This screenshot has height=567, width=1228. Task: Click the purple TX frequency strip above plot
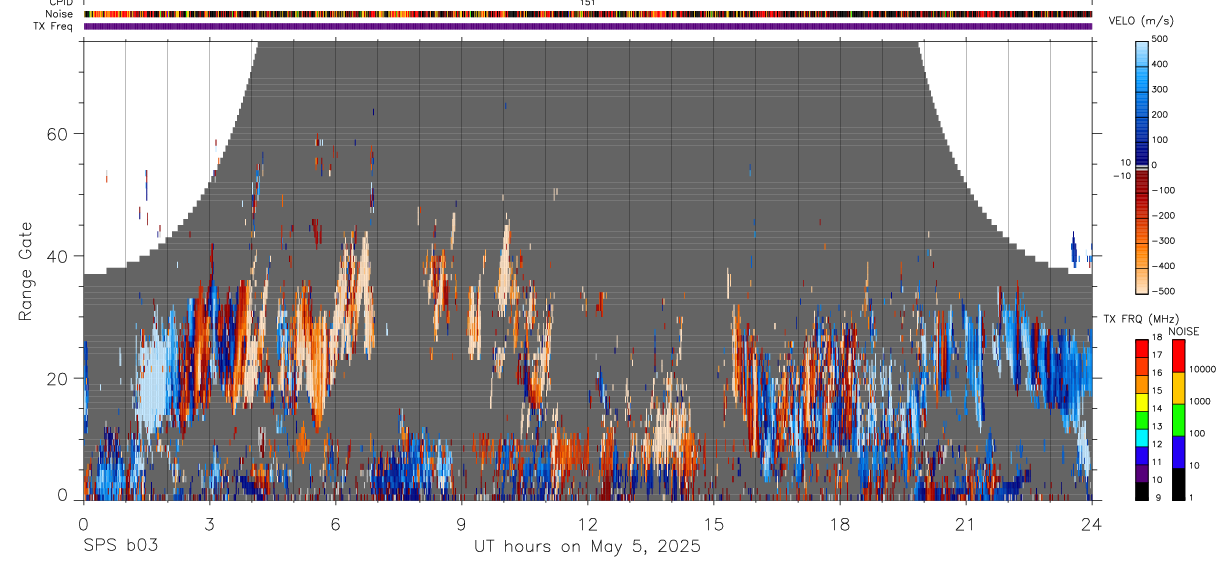(588, 26)
